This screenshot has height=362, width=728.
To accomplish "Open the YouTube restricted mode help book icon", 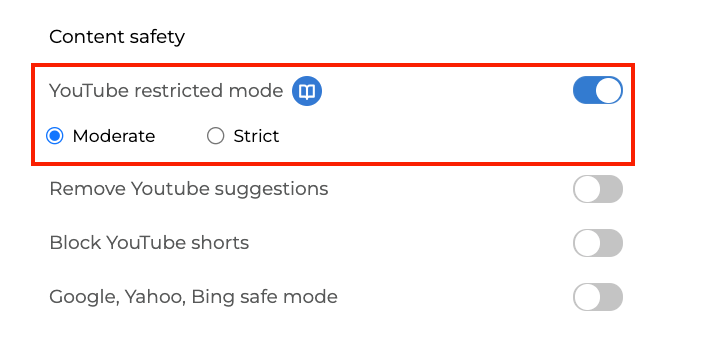I will point(306,91).
